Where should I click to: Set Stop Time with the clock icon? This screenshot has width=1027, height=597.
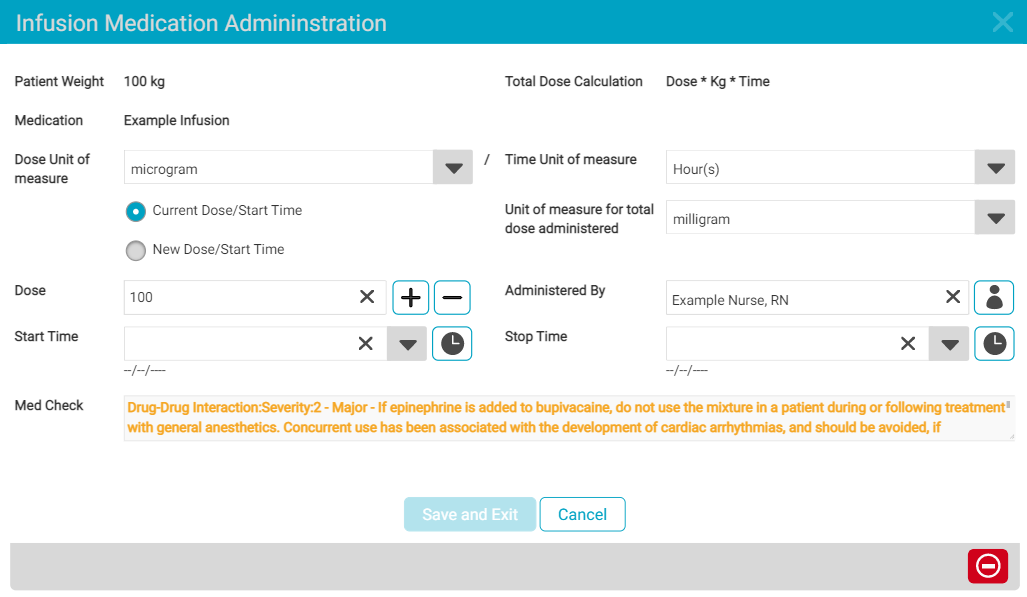click(x=994, y=343)
